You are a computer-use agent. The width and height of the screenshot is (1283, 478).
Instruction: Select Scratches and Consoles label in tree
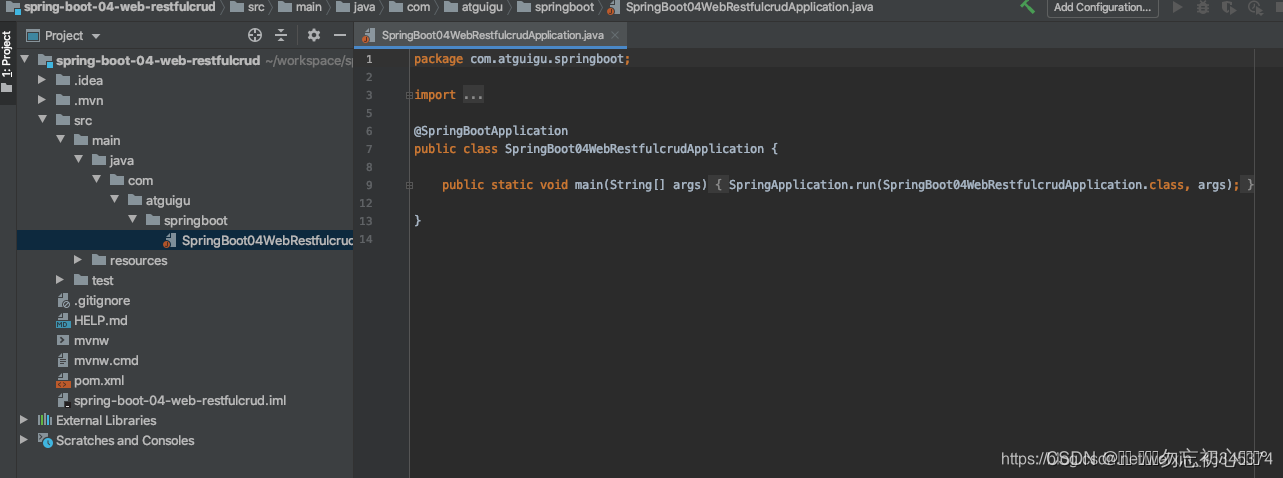click(125, 440)
